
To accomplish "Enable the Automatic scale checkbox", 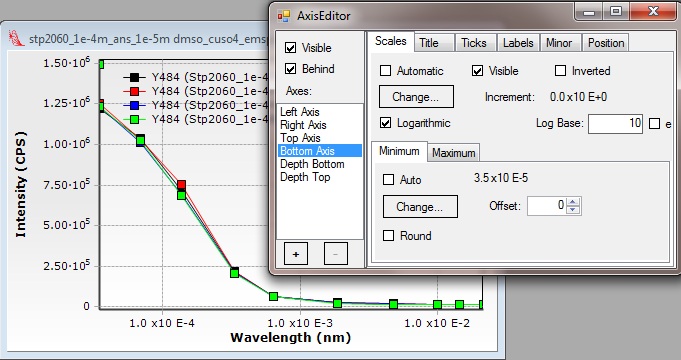I will (x=385, y=71).
